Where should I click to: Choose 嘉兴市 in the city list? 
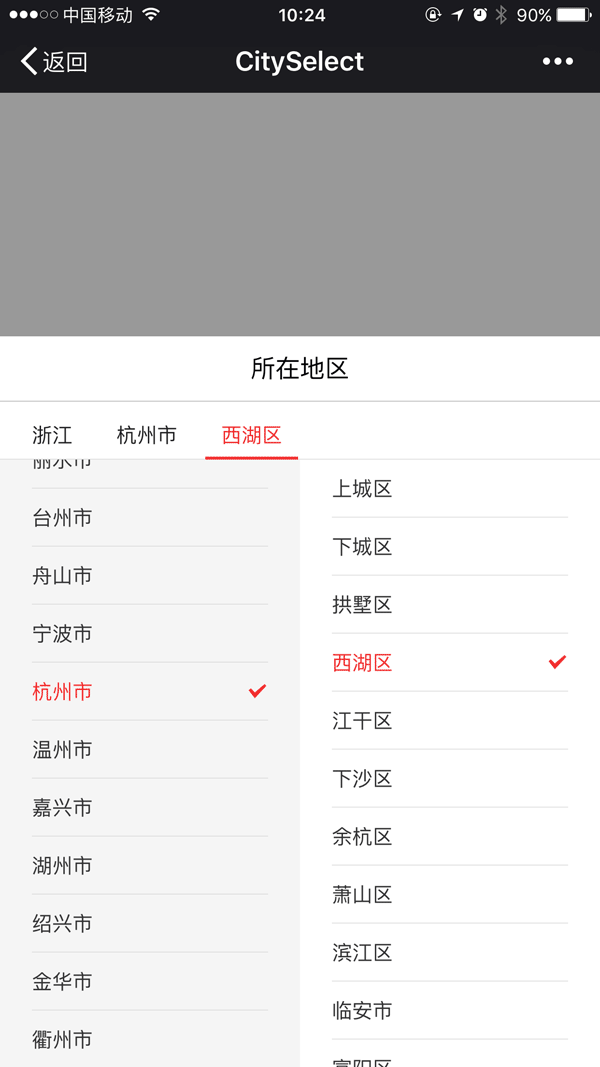click(150, 808)
